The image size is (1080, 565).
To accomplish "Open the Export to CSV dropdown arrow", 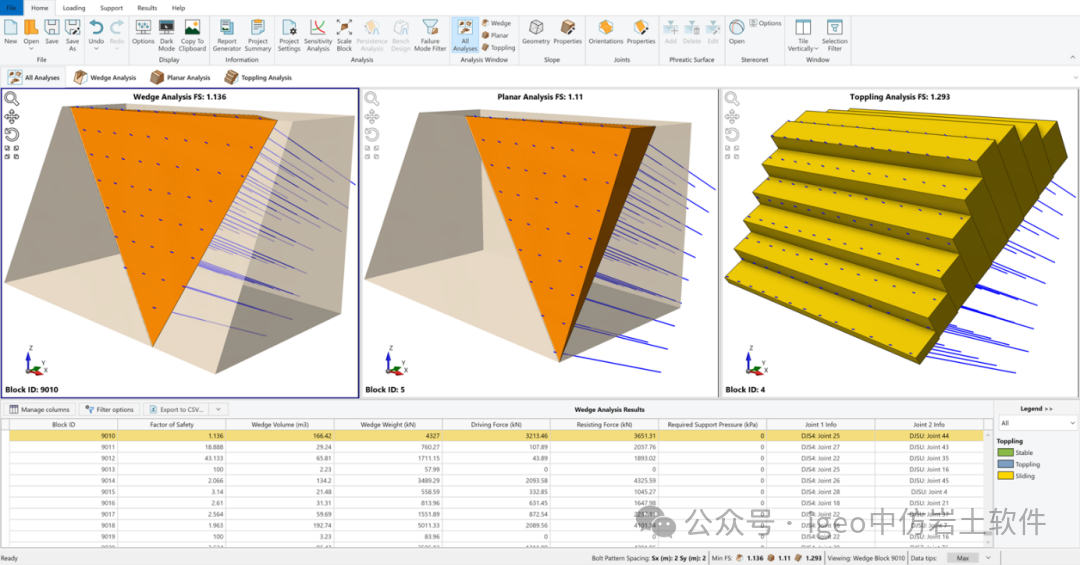I will (x=218, y=409).
